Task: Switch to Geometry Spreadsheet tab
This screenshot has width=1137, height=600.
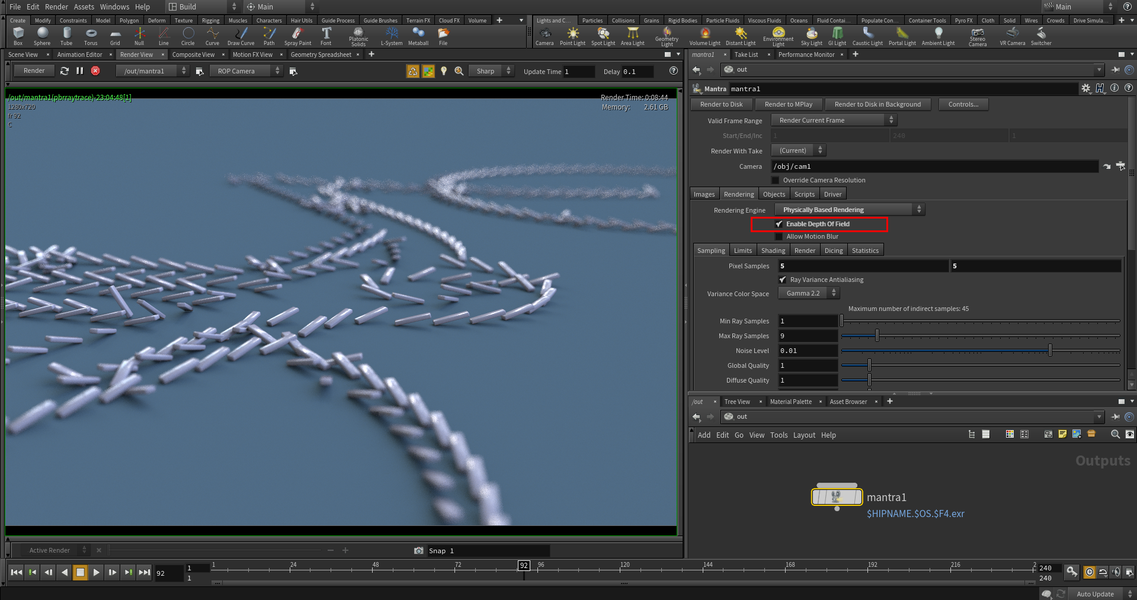Action: pyautogui.click(x=321, y=54)
